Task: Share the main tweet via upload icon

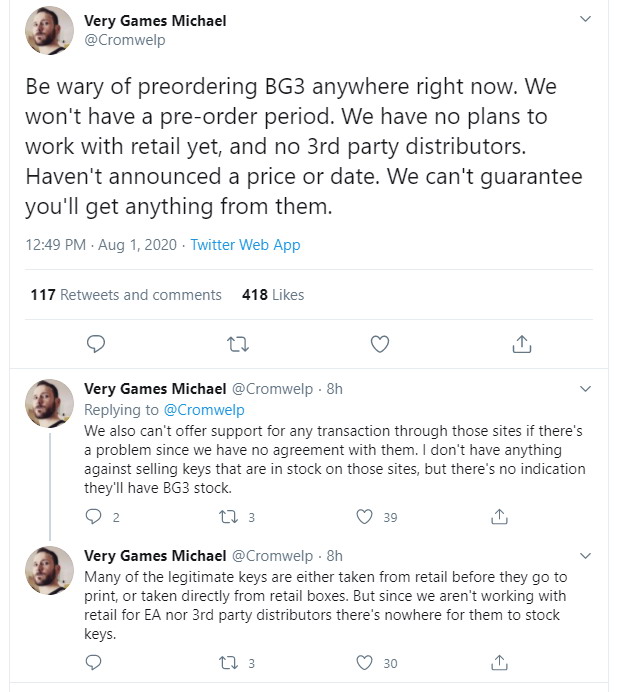Action: tap(522, 344)
